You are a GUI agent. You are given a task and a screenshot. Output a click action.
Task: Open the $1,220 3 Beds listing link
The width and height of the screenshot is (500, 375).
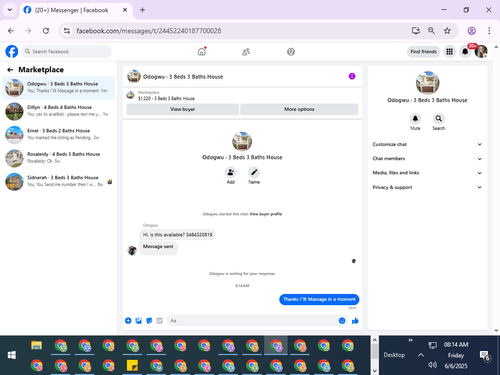coord(166,98)
